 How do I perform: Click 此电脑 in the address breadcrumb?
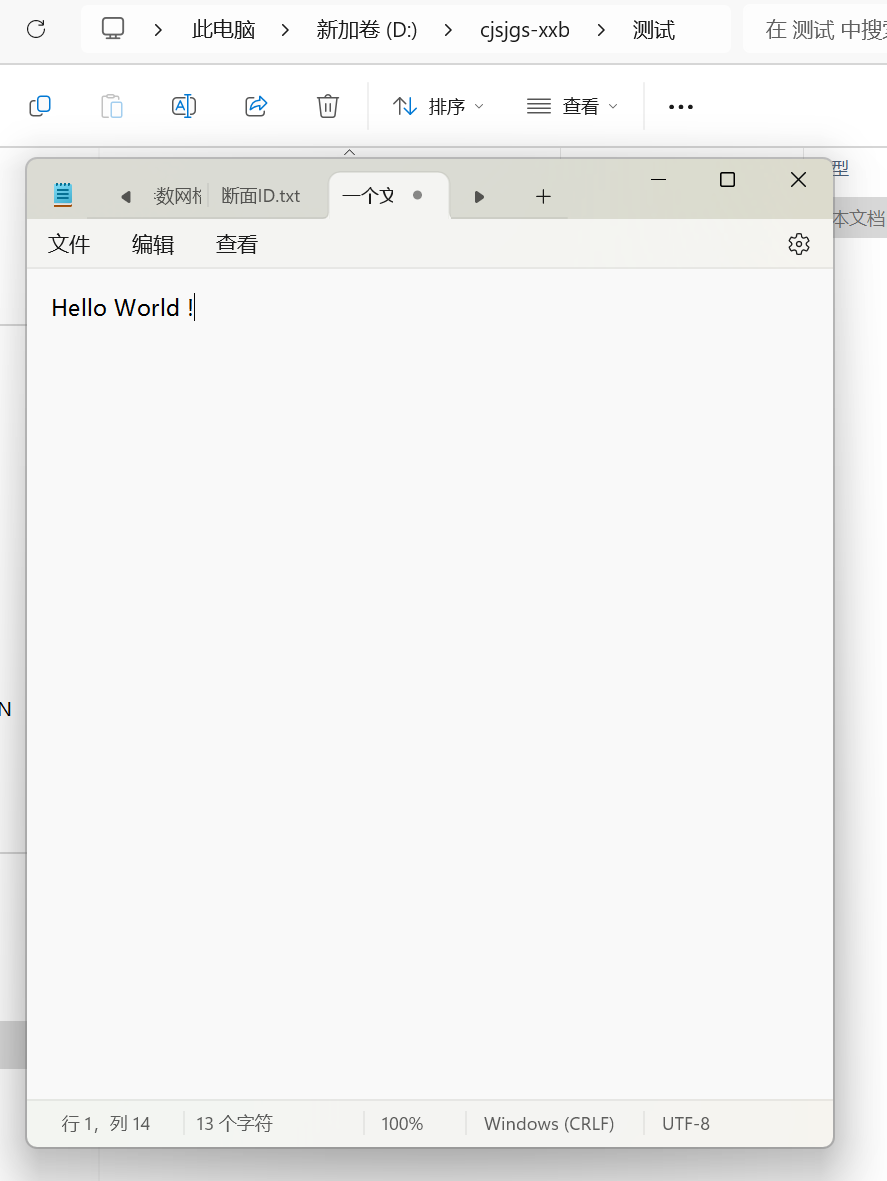(224, 30)
